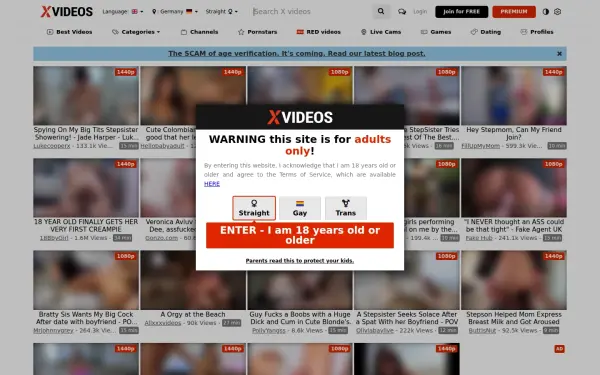Click the Categories tag icon
Viewport: 600px width, 375px height.
click(x=115, y=32)
